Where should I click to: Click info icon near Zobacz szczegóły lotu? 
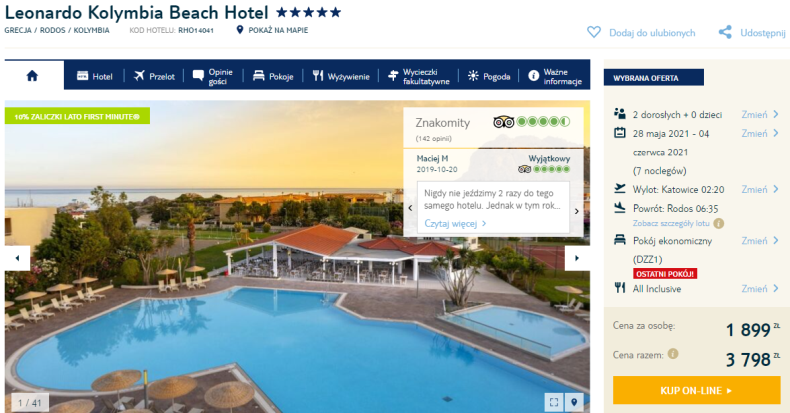(x=718, y=223)
